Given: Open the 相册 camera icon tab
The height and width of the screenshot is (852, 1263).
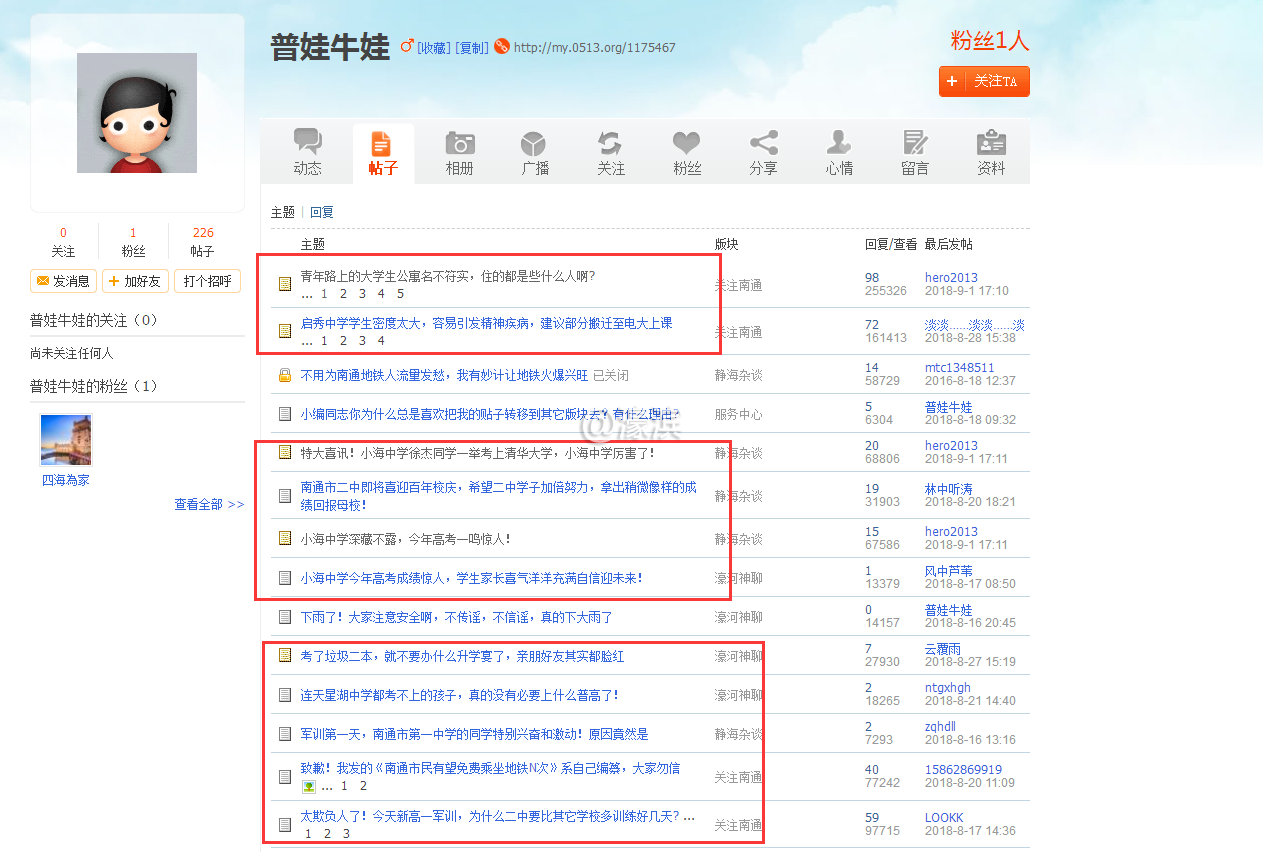Looking at the screenshot, I should click(459, 143).
